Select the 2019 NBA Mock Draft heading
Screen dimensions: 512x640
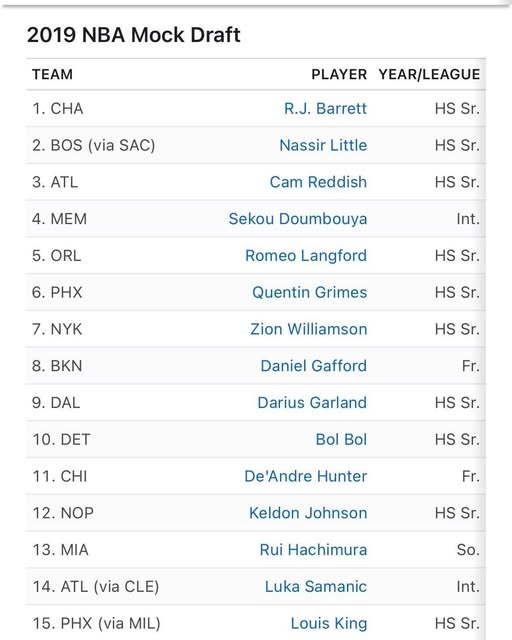134,35
